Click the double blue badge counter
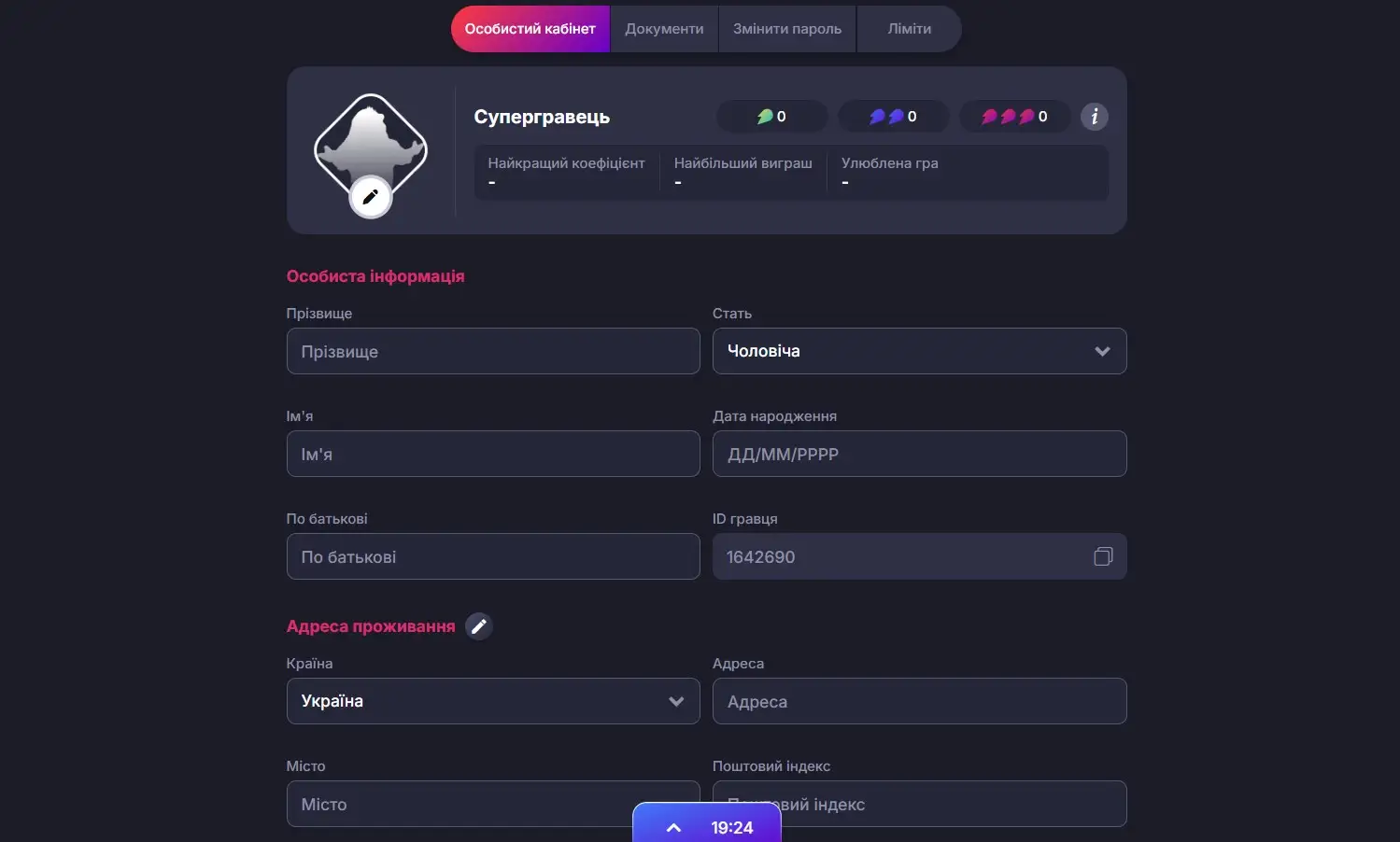 coord(893,117)
